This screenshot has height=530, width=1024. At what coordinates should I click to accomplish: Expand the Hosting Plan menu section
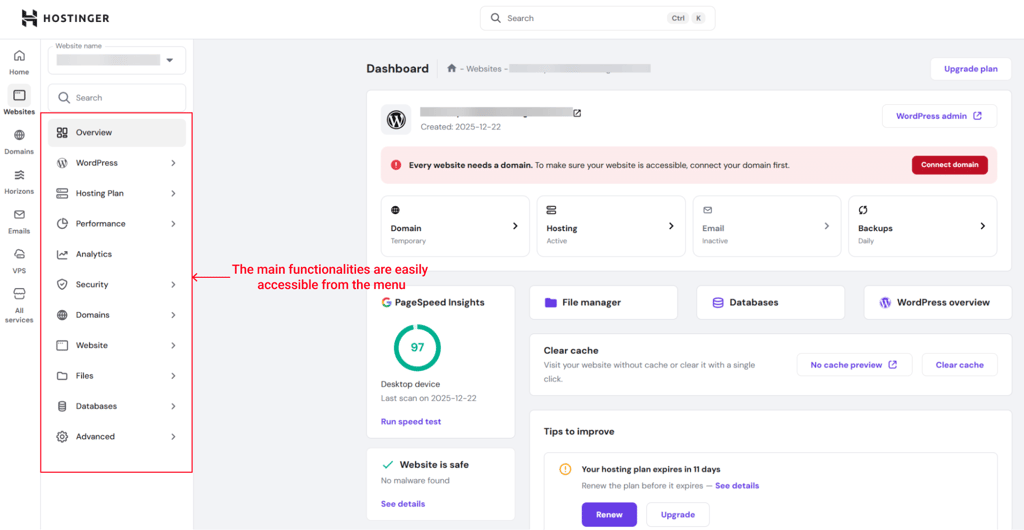tap(174, 193)
